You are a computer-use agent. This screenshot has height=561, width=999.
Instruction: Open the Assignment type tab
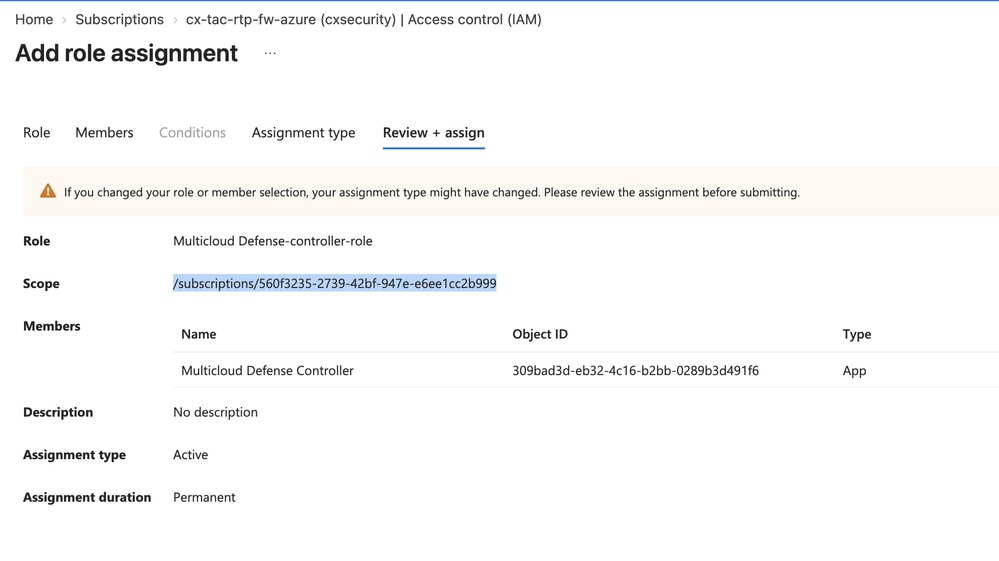[303, 132]
